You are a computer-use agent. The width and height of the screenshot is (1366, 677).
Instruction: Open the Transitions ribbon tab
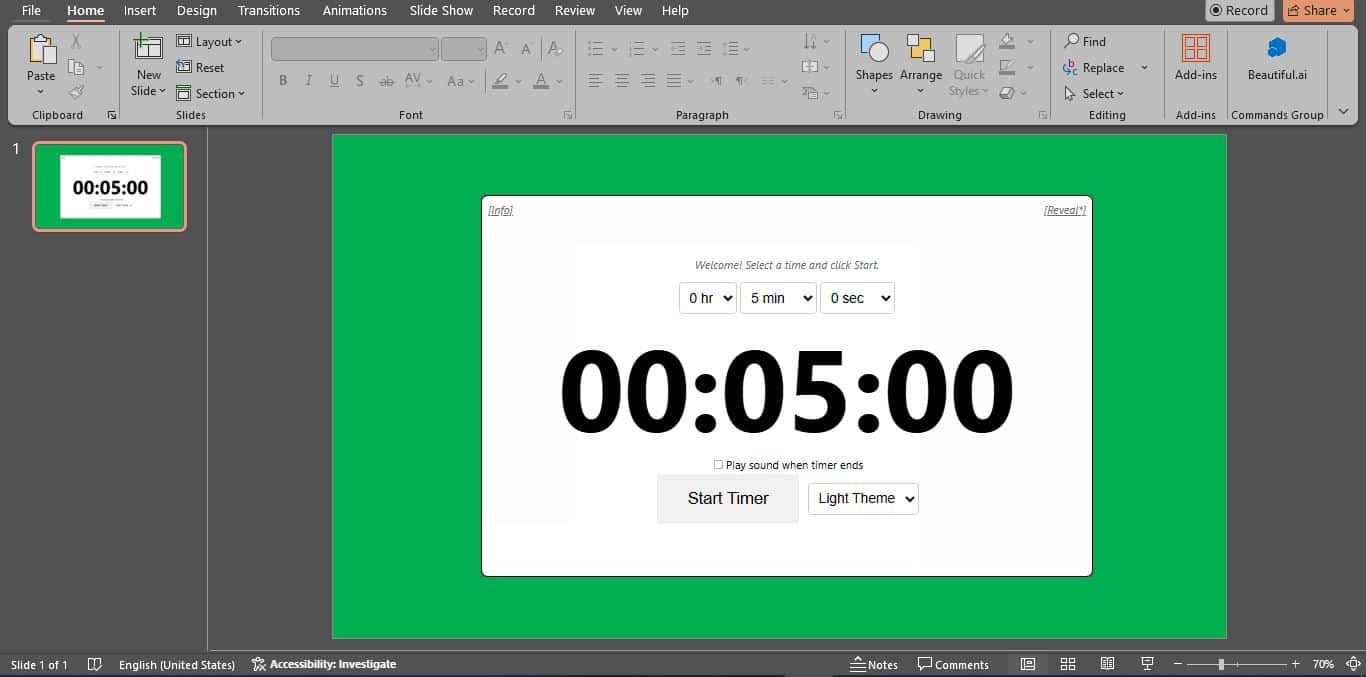268,11
